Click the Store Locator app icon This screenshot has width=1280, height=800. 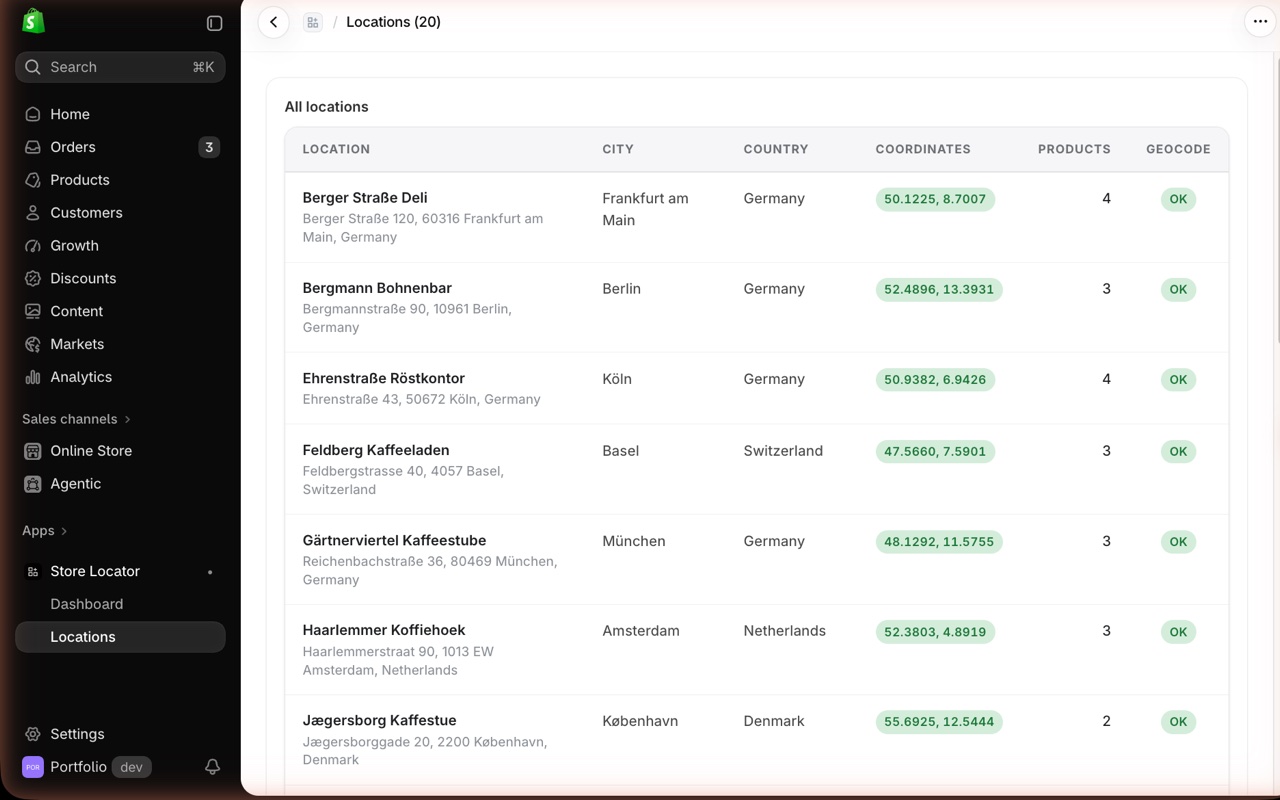(33, 572)
